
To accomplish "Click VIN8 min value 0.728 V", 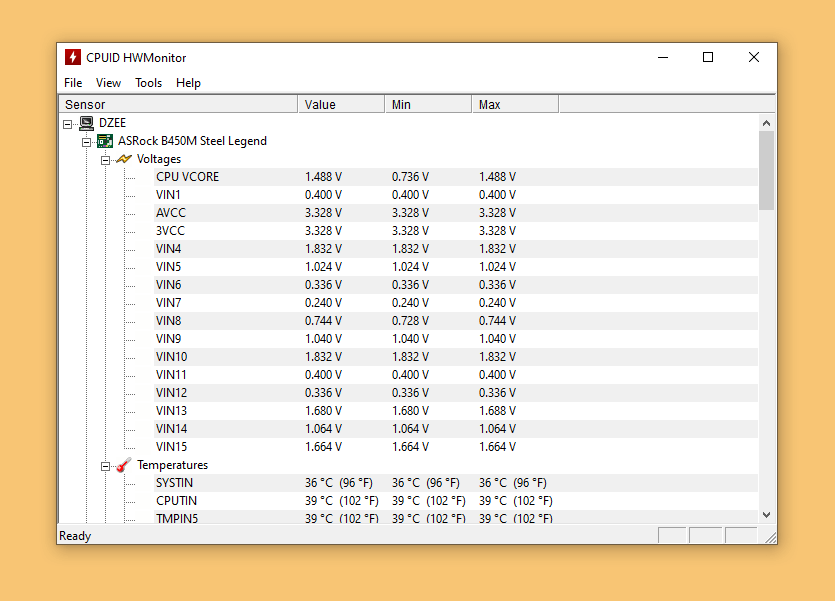I will pyautogui.click(x=411, y=321).
